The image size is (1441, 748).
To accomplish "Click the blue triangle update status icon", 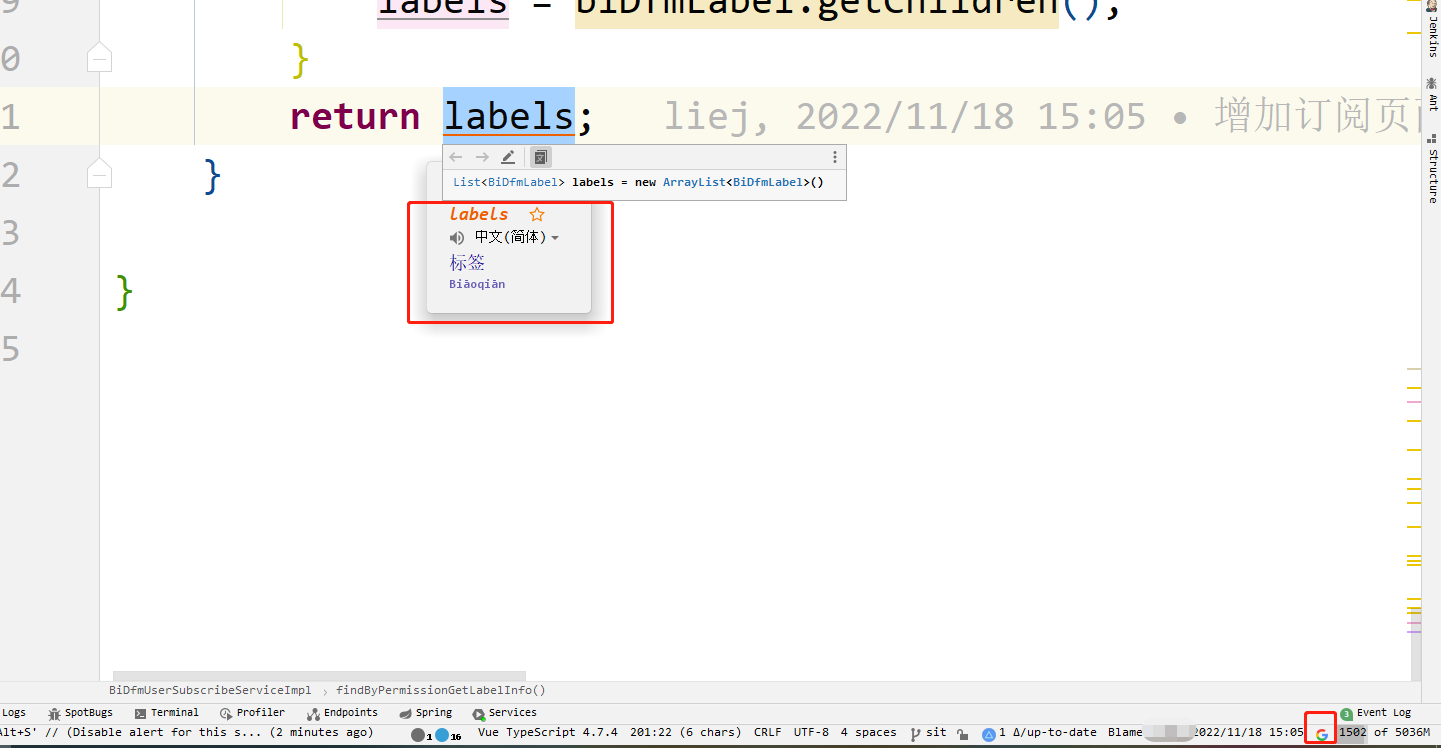I will 989,734.
